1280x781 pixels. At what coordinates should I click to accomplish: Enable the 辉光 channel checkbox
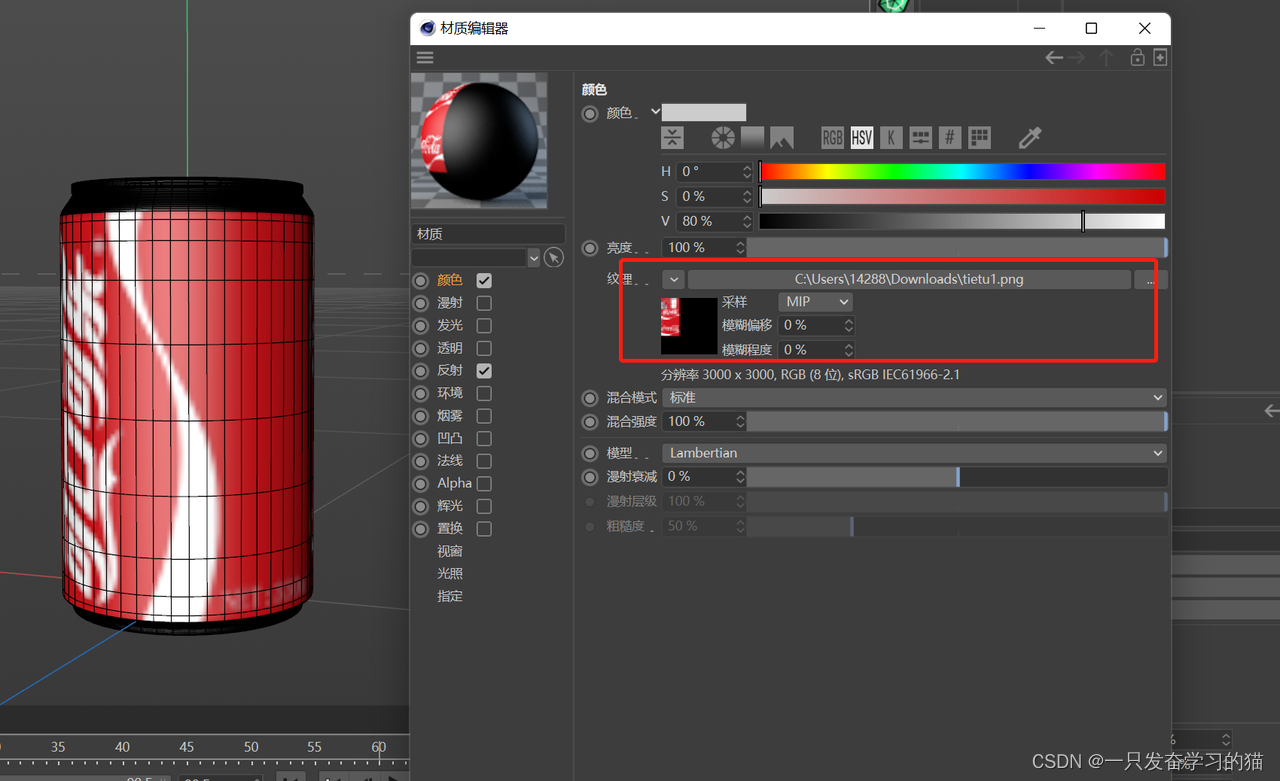(x=484, y=506)
